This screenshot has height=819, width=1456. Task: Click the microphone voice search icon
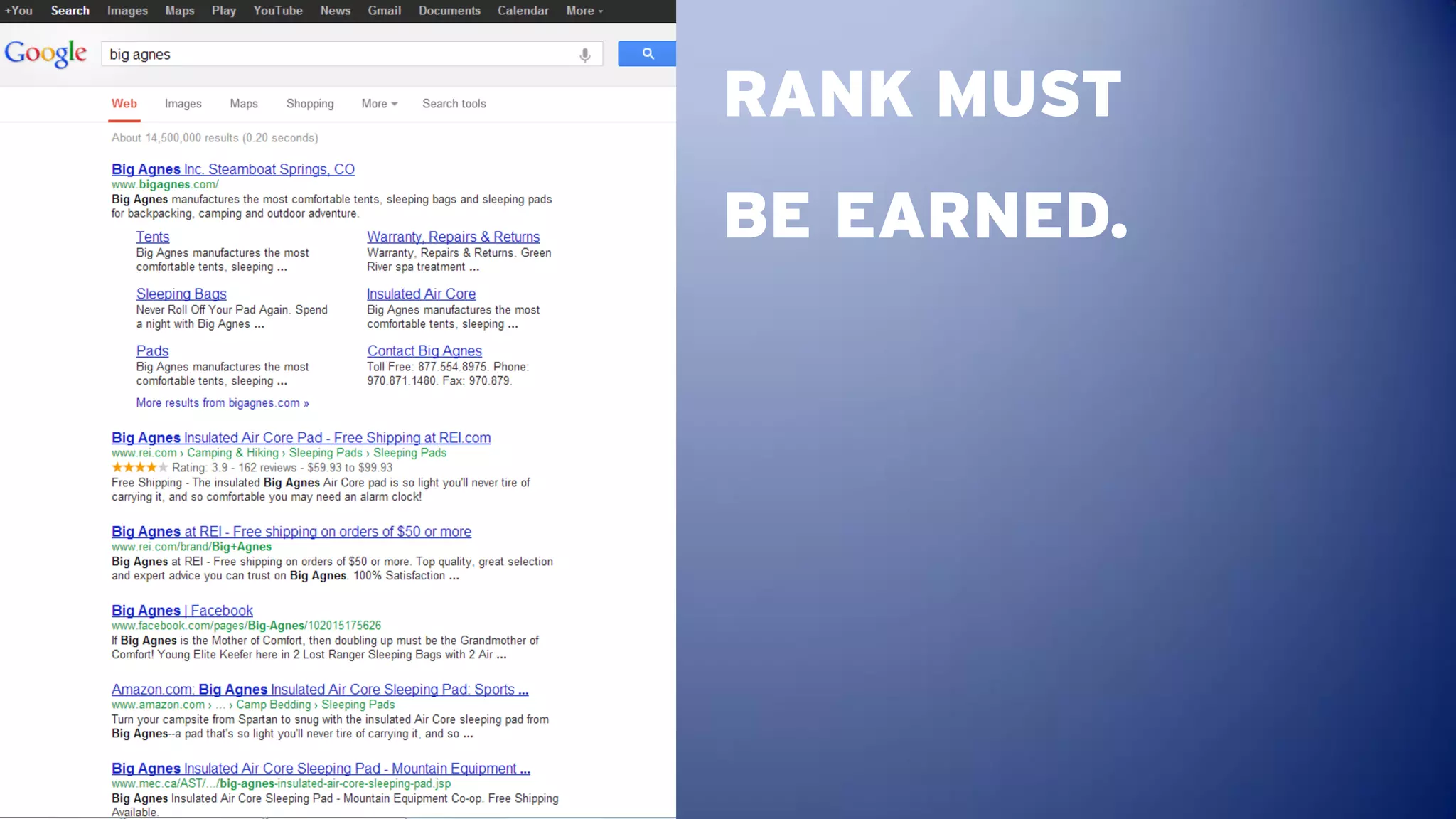584,55
